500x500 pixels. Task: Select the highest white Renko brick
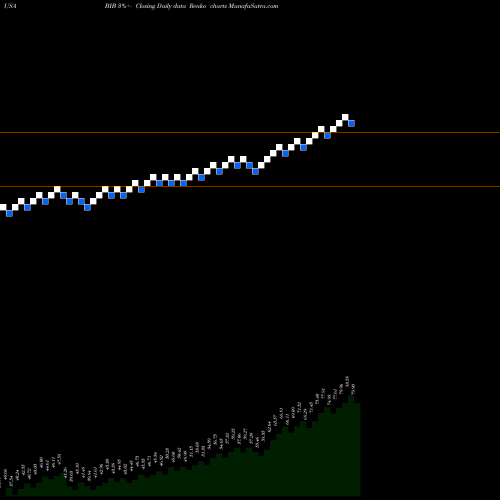click(x=345, y=117)
